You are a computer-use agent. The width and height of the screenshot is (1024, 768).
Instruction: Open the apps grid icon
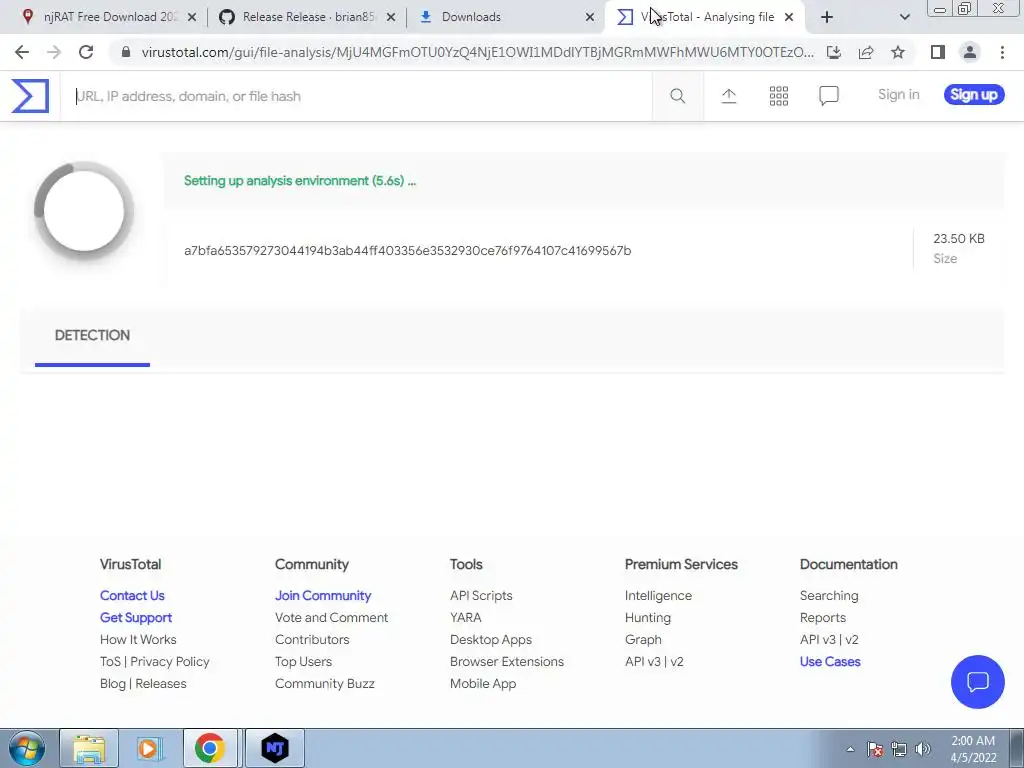(x=778, y=96)
